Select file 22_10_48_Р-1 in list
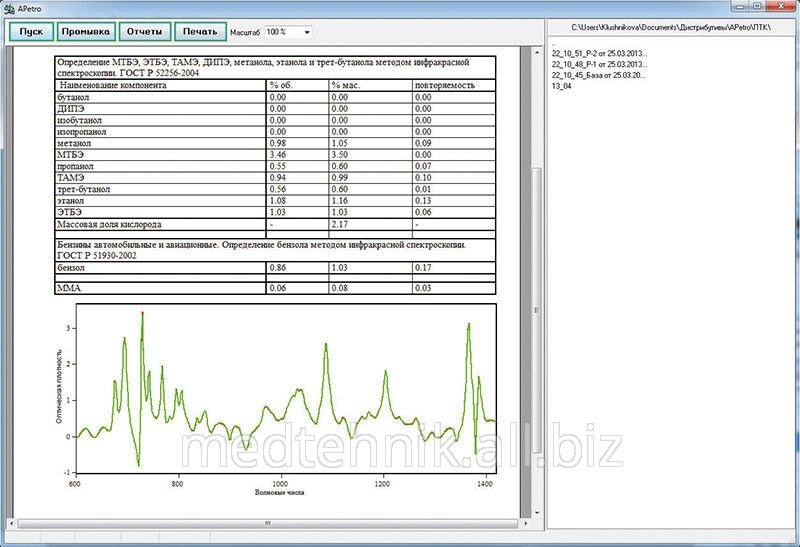Viewport: 800px width, 547px height. 600,64
